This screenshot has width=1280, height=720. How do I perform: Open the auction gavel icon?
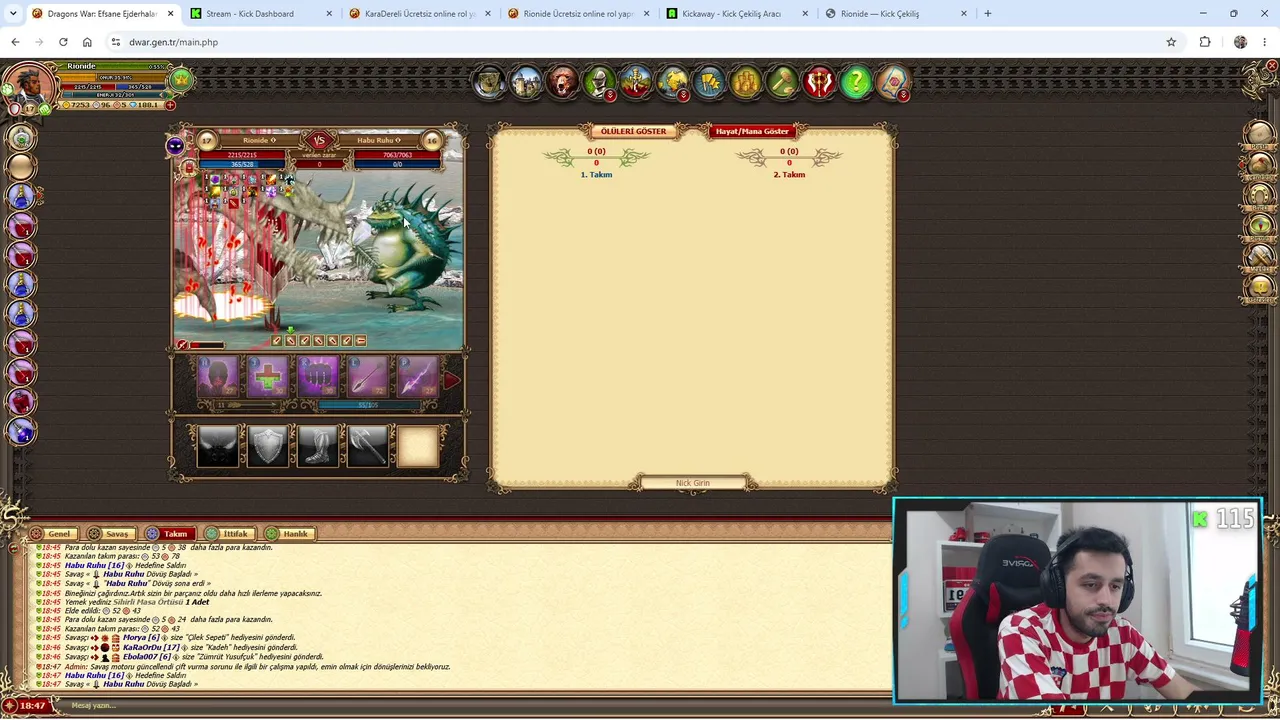pyautogui.click(x=783, y=82)
